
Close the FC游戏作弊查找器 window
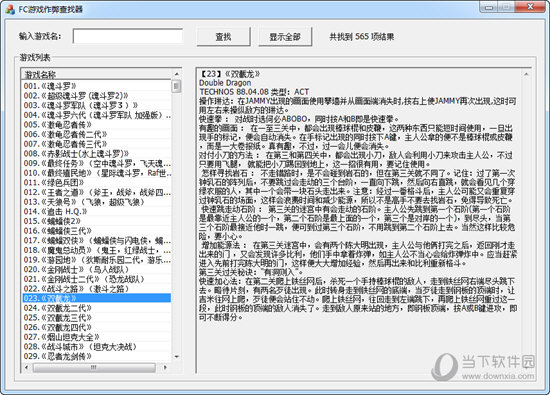click(x=530, y=7)
